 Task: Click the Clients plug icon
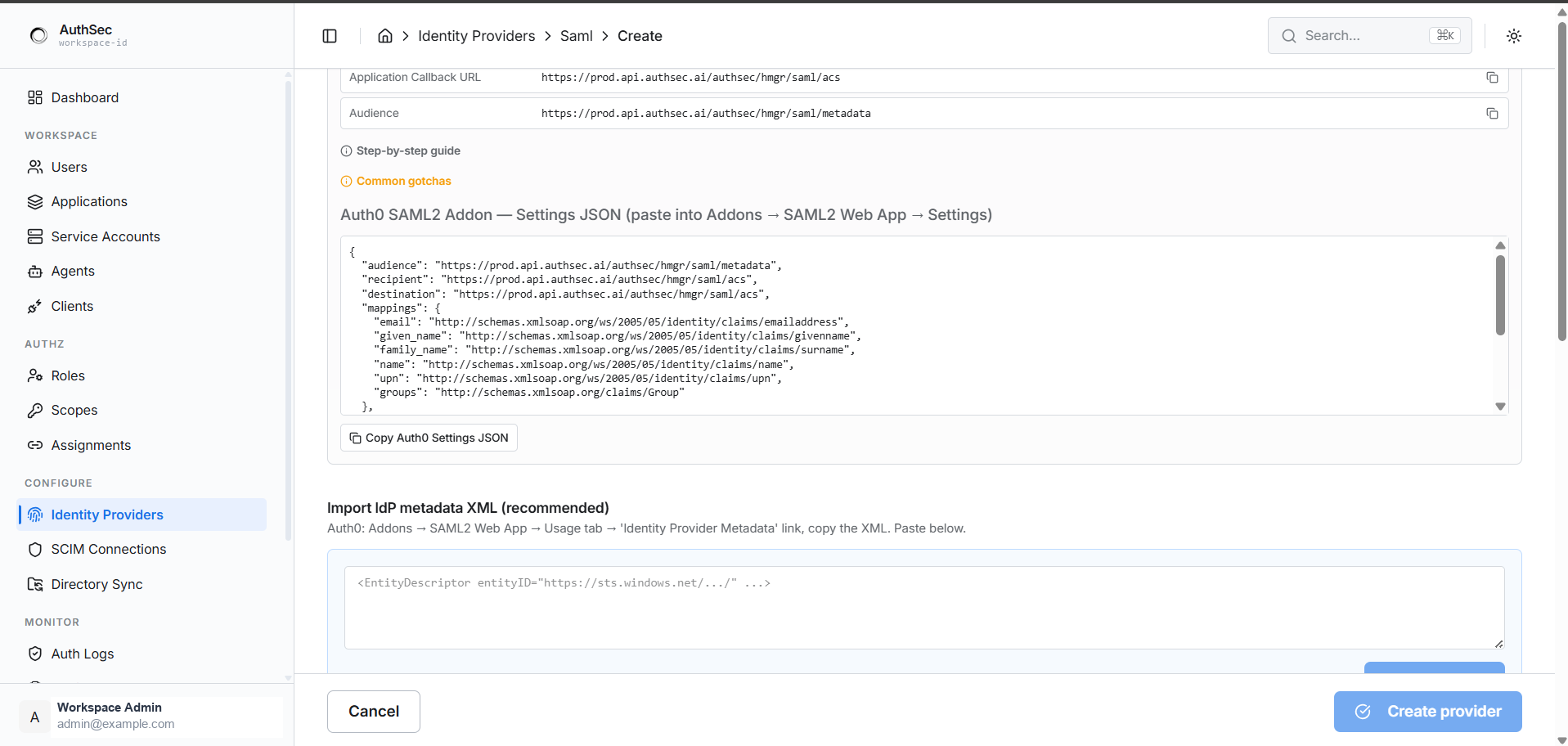pos(35,306)
